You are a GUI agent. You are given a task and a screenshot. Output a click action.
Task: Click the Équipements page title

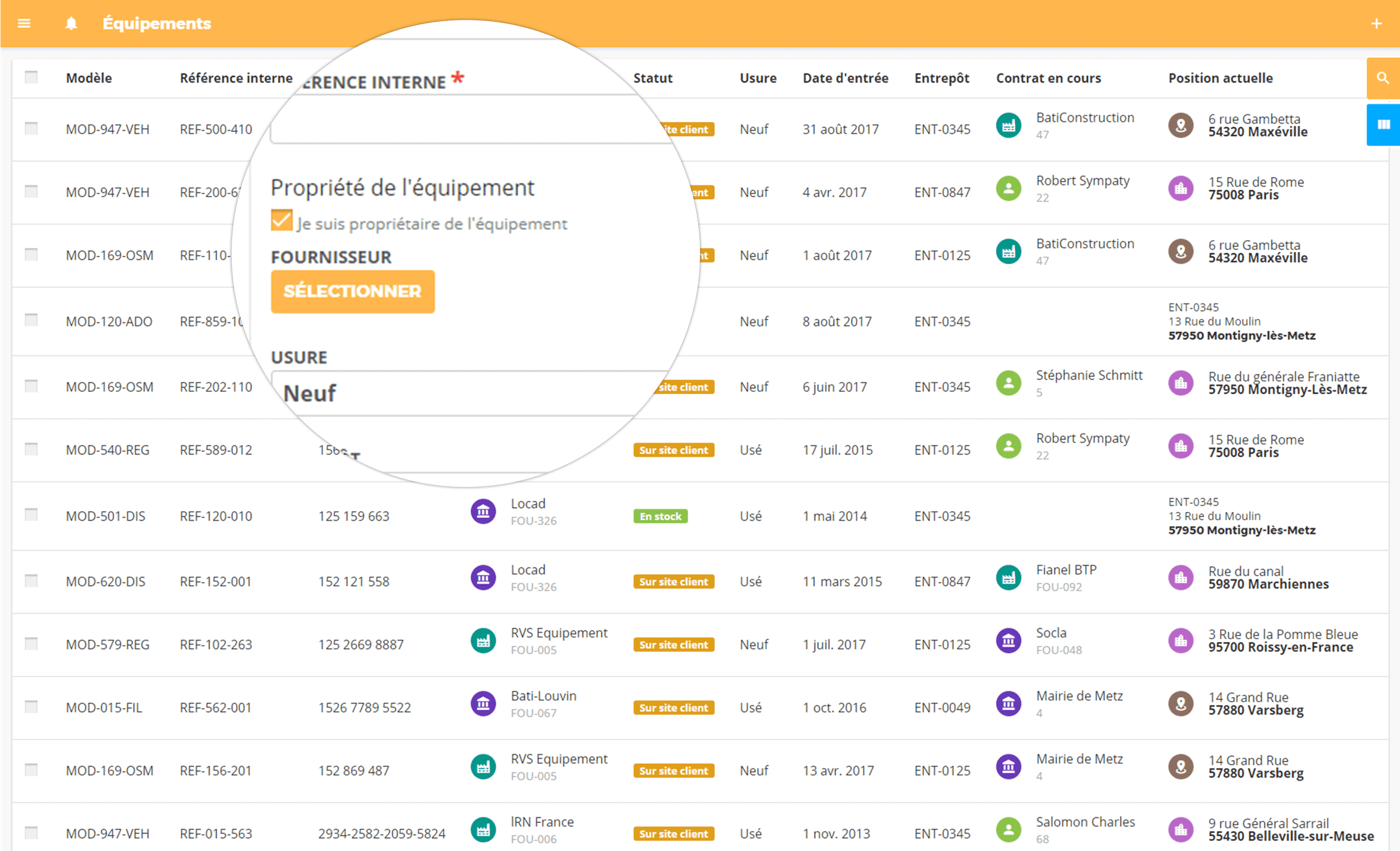point(156,23)
